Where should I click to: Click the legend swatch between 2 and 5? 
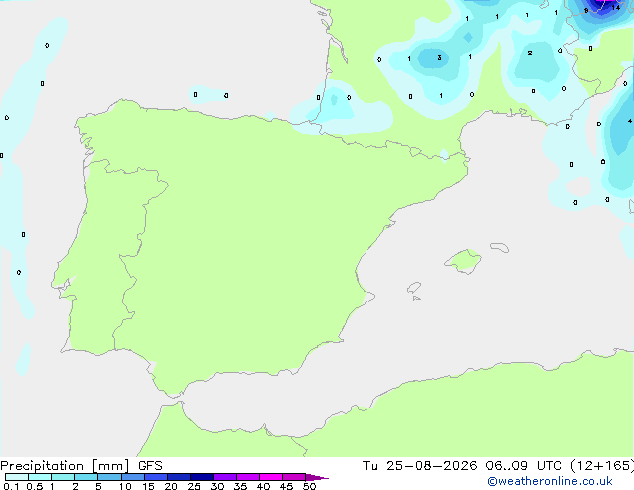tap(86, 477)
